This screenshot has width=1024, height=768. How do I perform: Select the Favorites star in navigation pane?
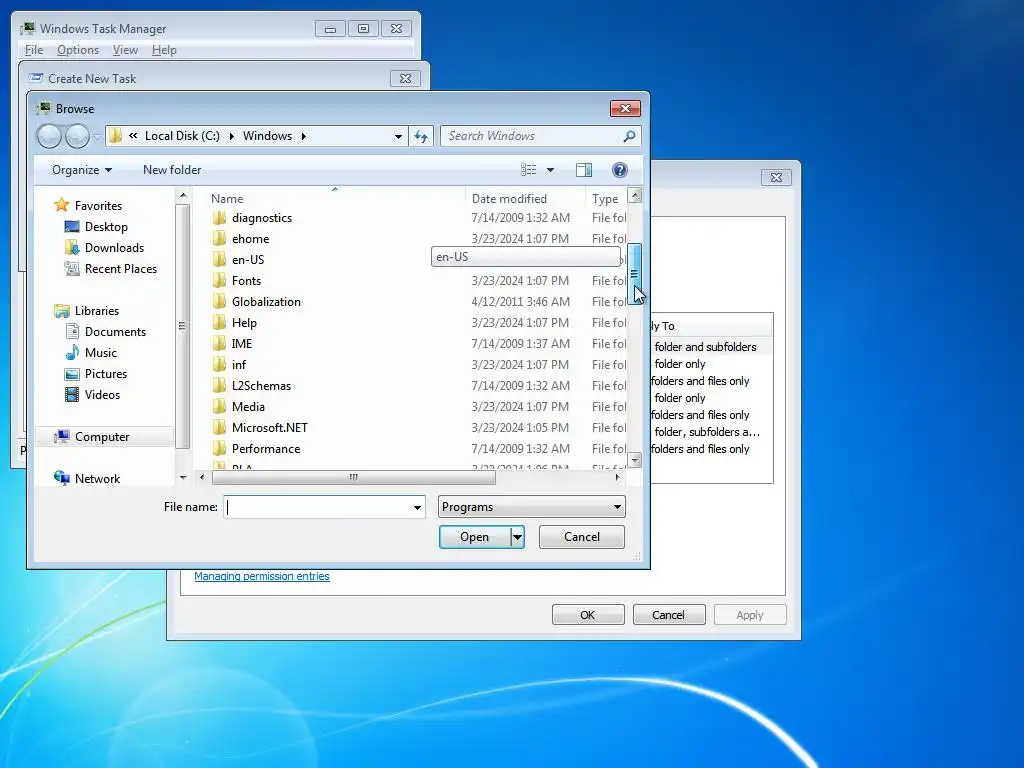pyautogui.click(x=61, y=205)
